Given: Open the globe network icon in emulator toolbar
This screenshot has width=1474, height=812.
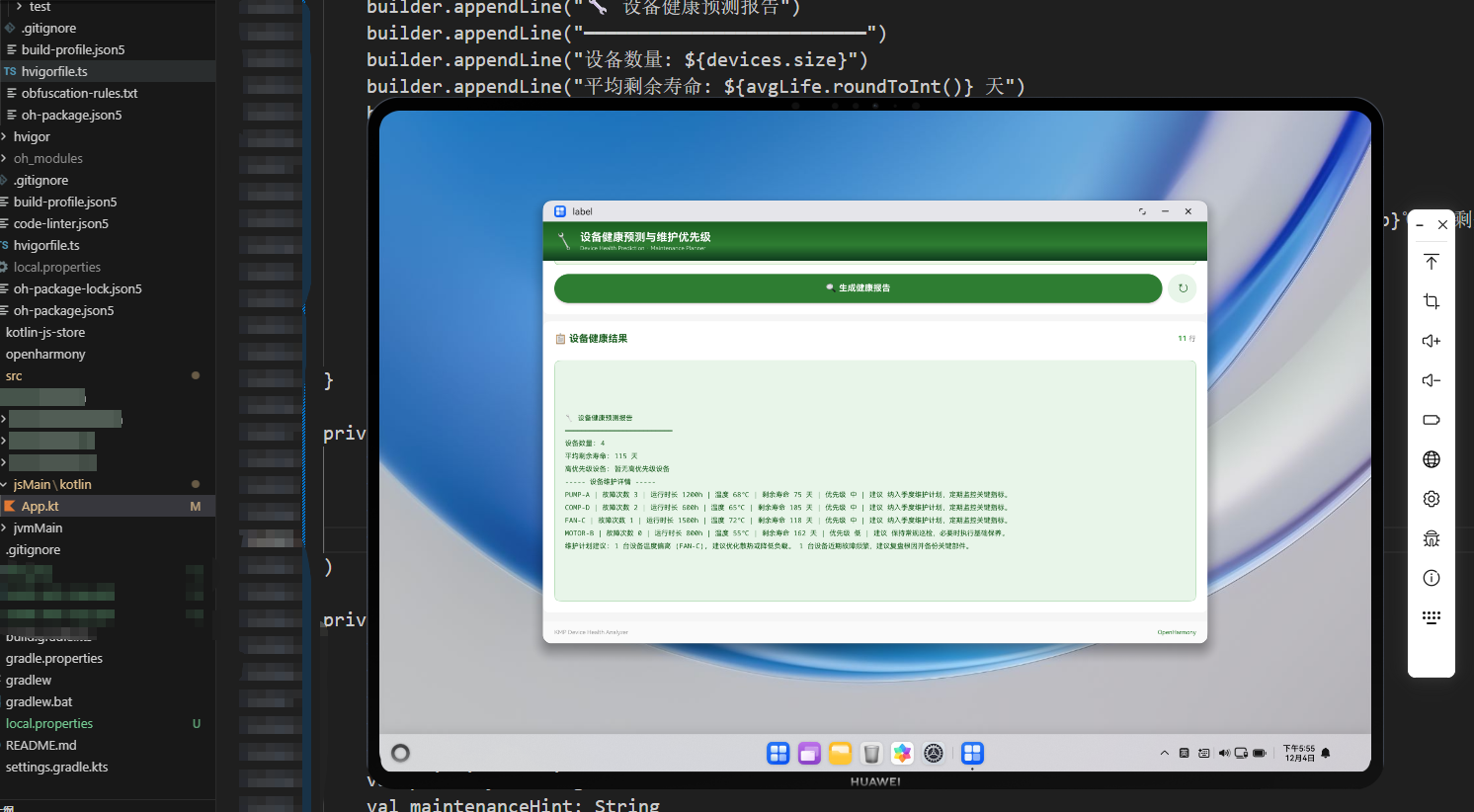Looking at the screenshot, I should (1432, 459).
